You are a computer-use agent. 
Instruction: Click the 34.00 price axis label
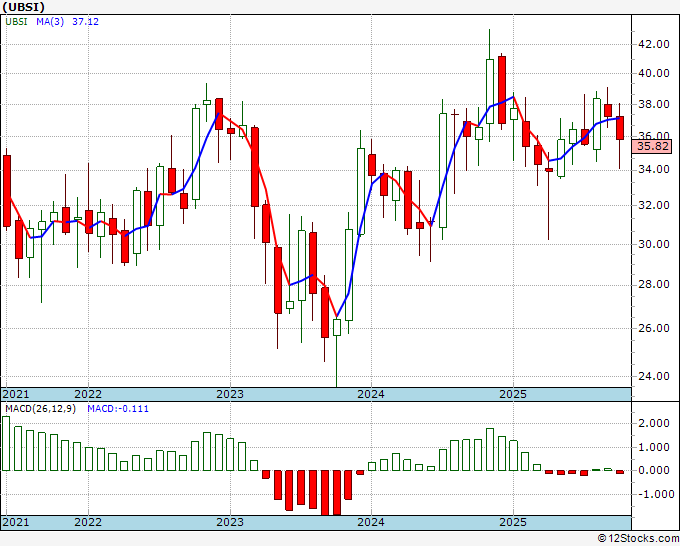pyautogui.click(x=654, y=169)
